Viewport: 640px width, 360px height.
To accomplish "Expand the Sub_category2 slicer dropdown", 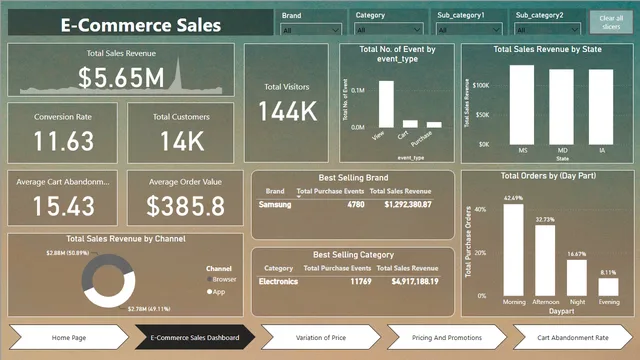I will tap(547, 30).
